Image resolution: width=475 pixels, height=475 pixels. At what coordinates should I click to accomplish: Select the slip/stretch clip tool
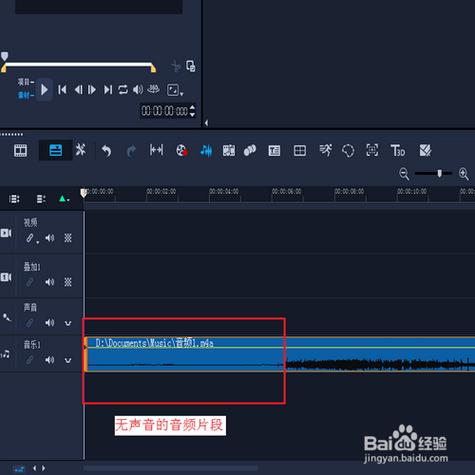pos(156,150)
